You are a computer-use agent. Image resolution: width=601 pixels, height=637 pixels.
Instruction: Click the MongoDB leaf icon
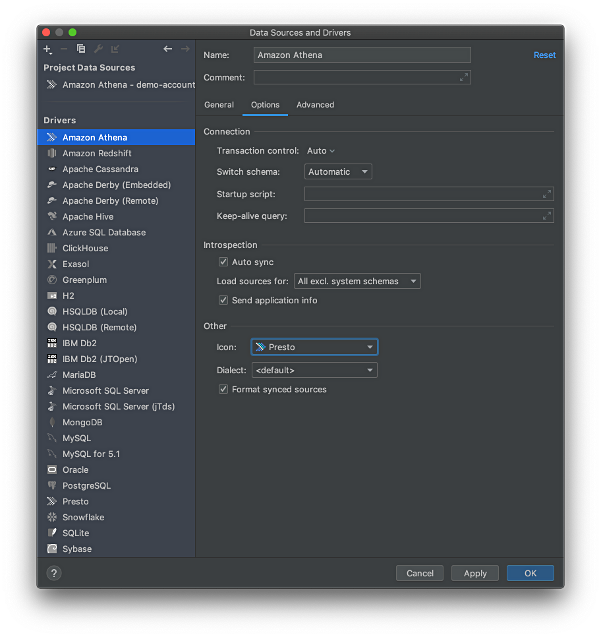click(x=52, y=422)
